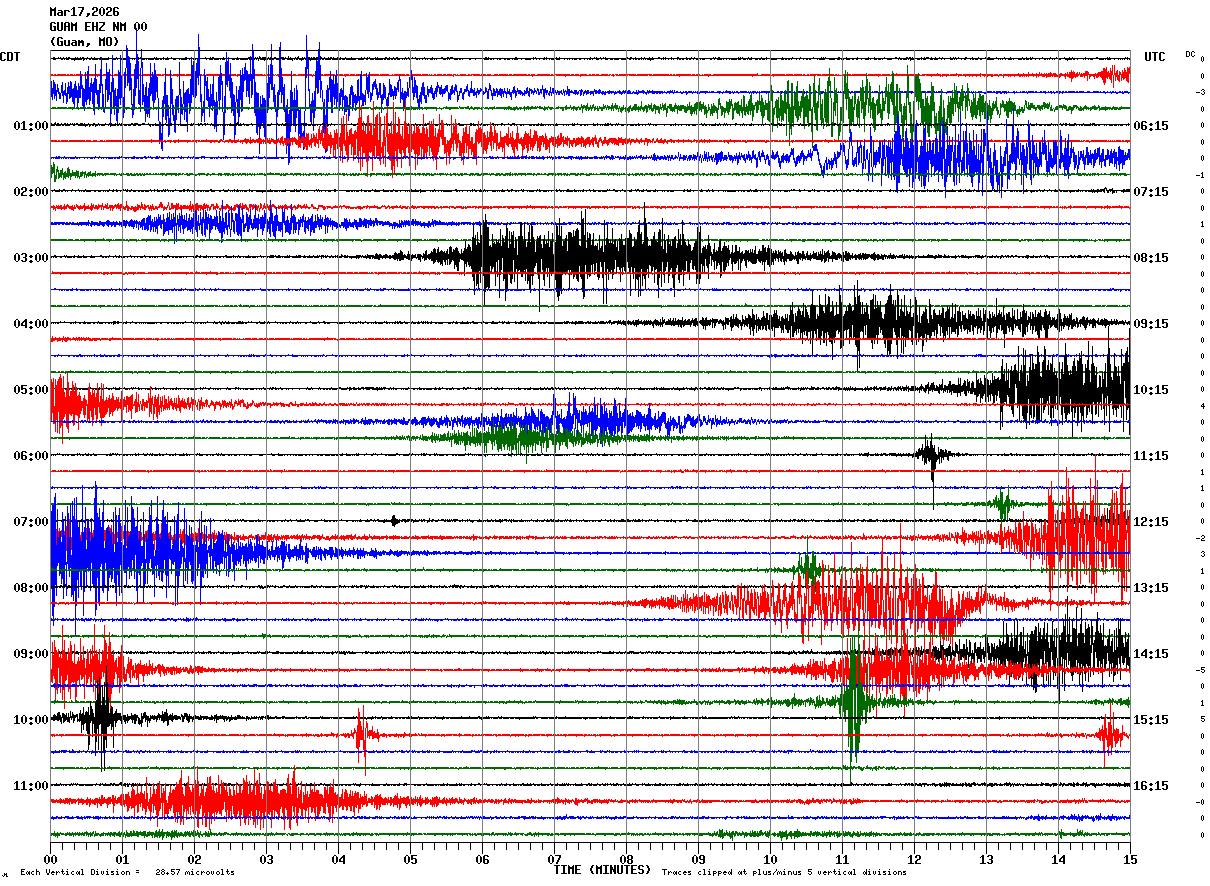Click the 13:15 UTC row label
The width and height of the screenshot is (1210, 886).
point(1151,588)
